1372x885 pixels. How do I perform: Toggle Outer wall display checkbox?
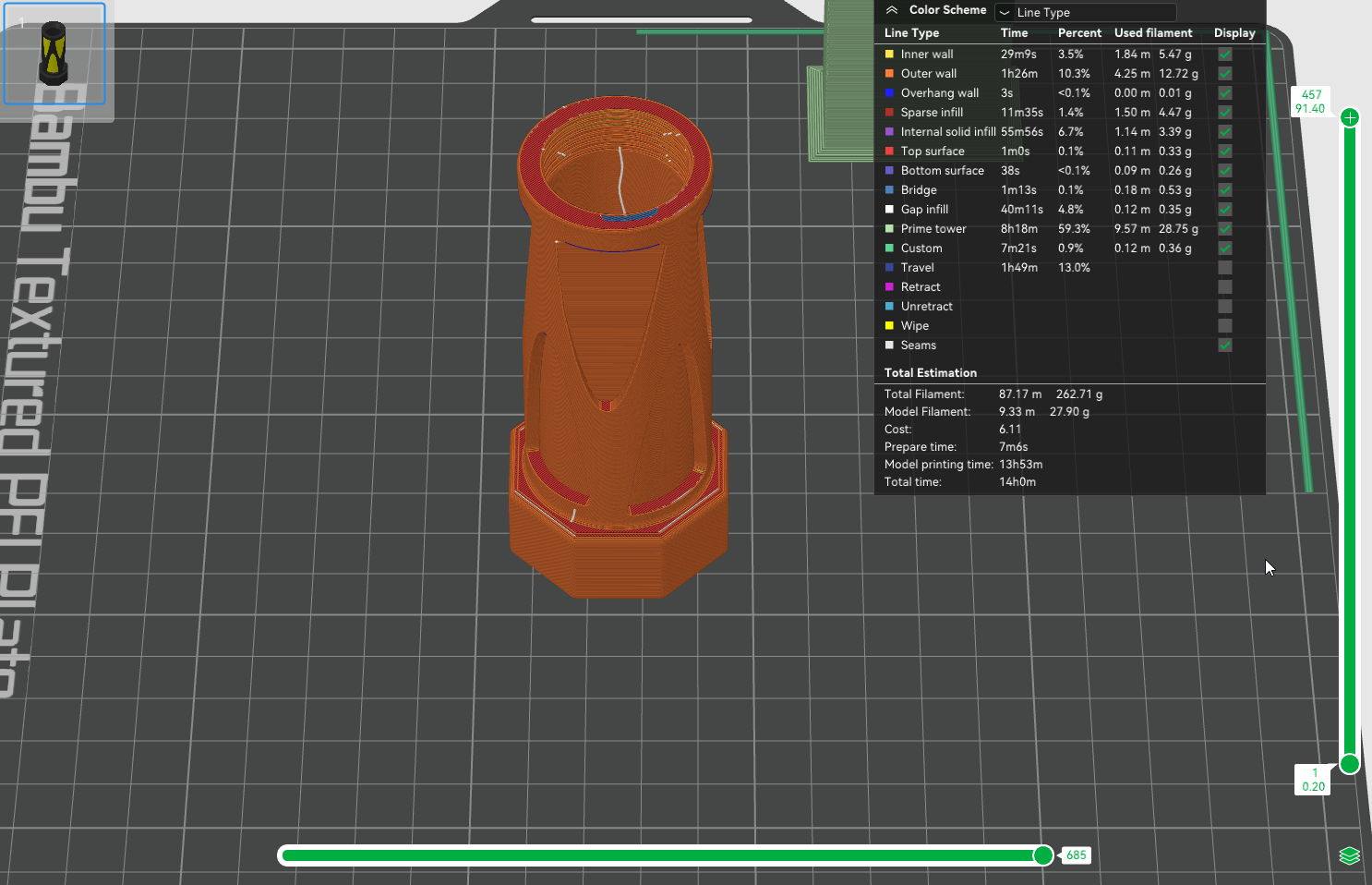[1225, 74]
